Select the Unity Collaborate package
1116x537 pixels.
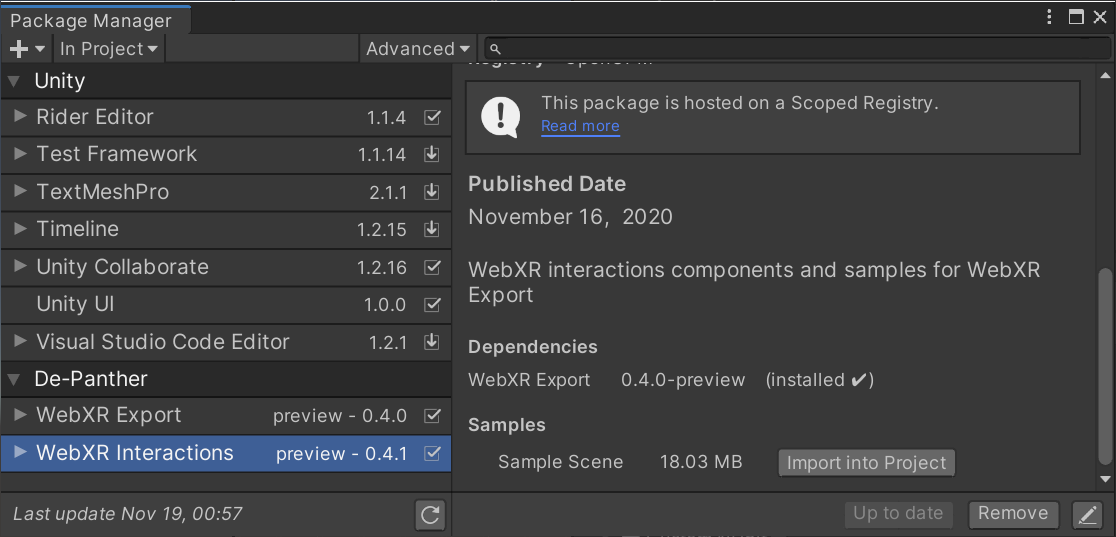pyautogui.click(x=226, y=267)
